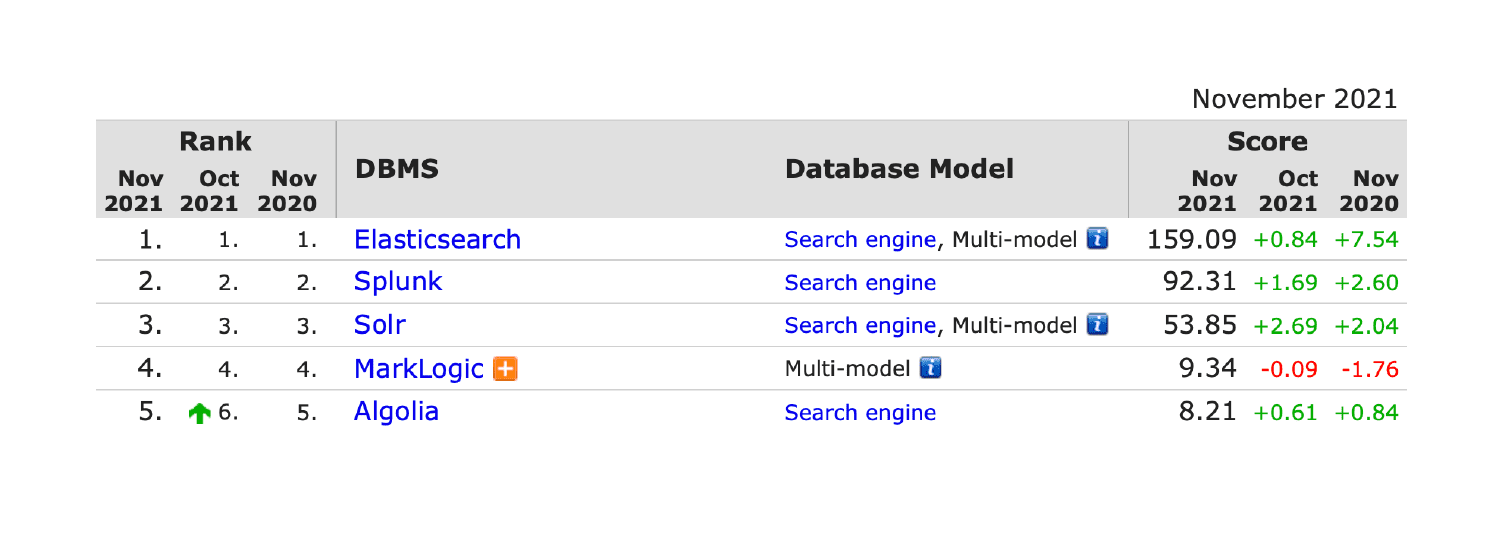1501x545 pixels.
Task: Click the Rank header
Action: click(x=215, y=142)
